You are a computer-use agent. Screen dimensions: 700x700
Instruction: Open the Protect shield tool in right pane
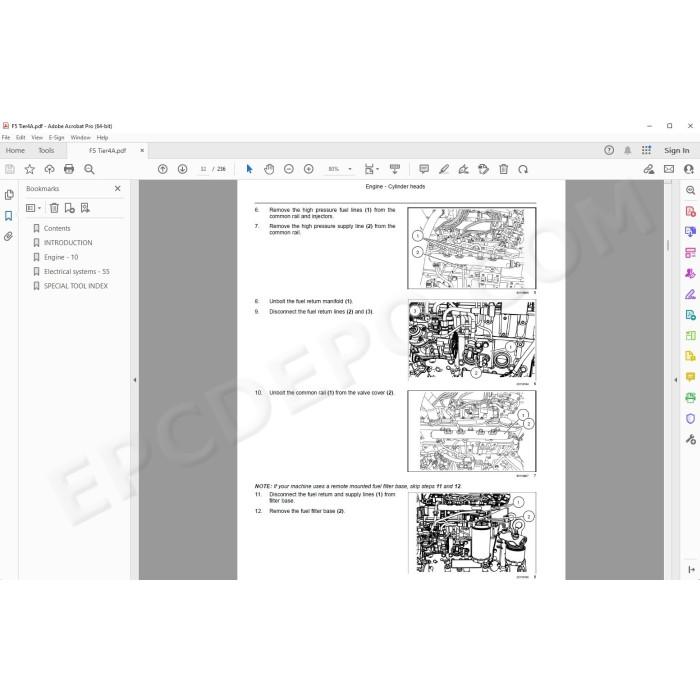[x=690, y=419]
